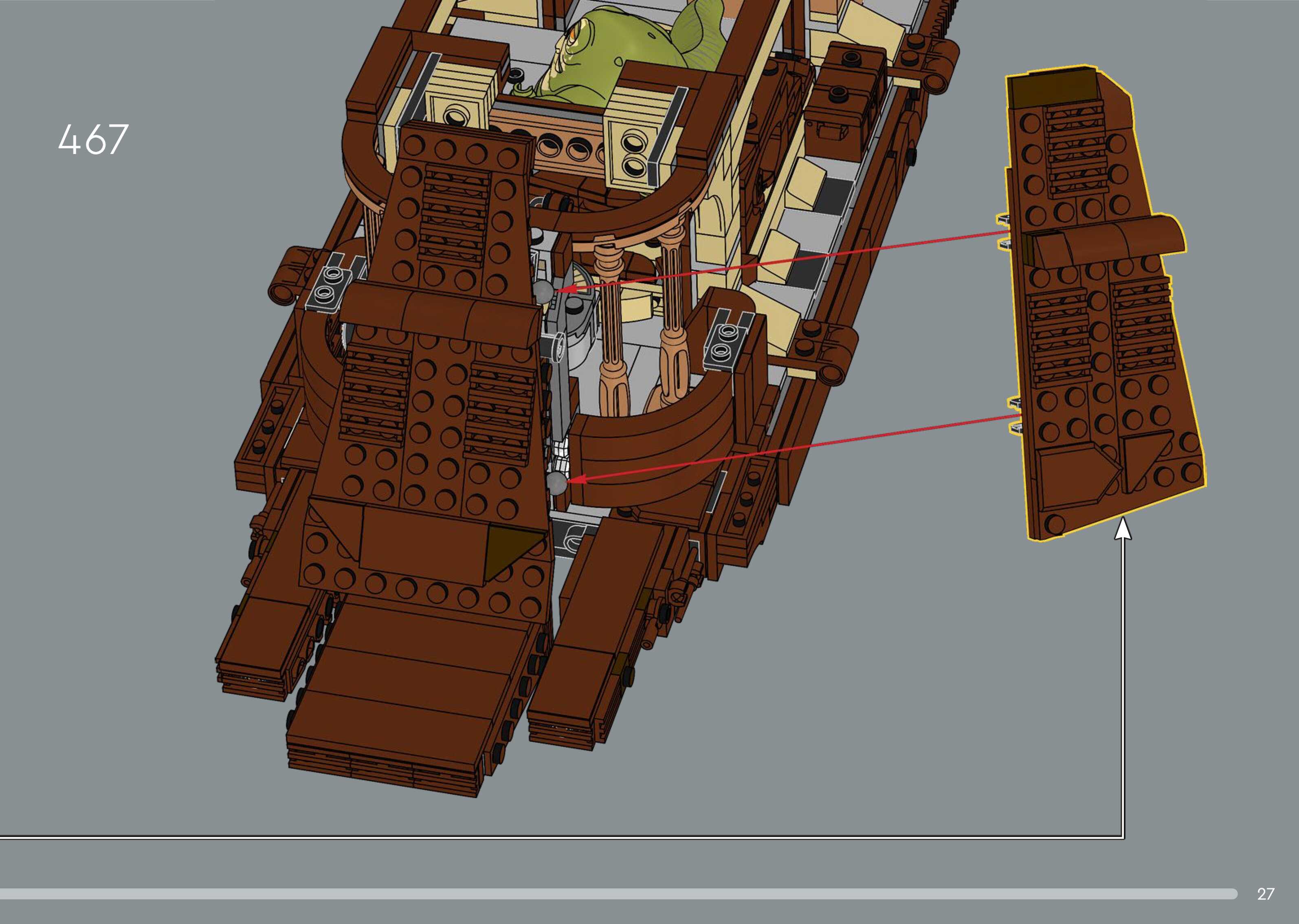The width and height of the screenshot is (1299, 924).
Task: Click the step number 467
Action: click(x=93, y=140)
